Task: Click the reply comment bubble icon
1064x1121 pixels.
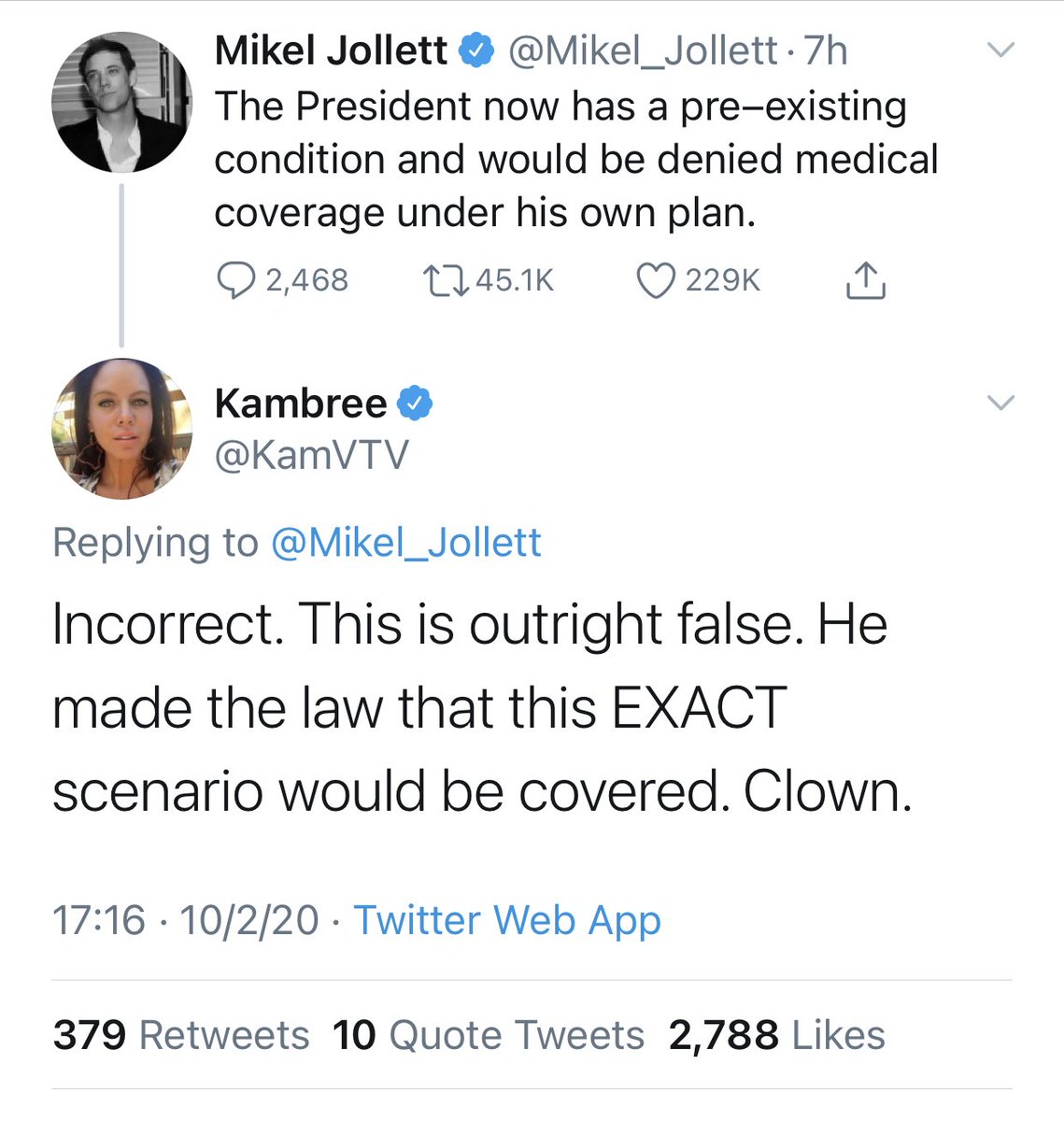Action: pos(235,280)
